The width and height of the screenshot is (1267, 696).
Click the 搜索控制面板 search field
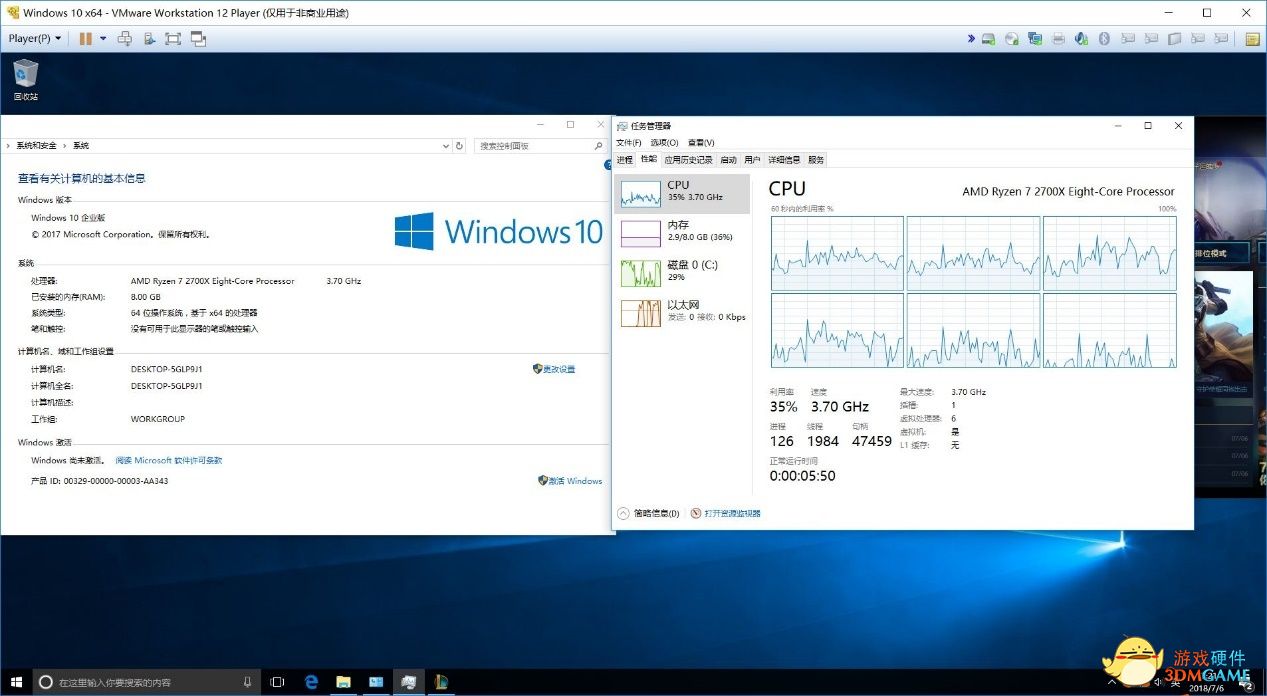[x=531, y=146]
